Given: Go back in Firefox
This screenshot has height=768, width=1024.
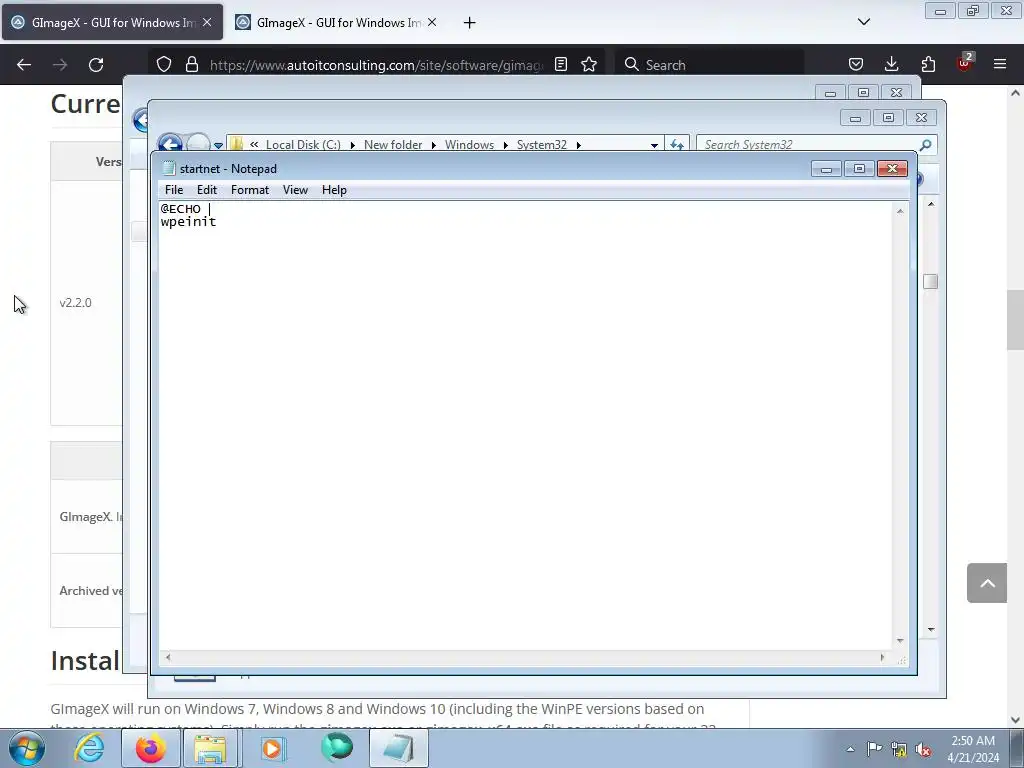Looking at the screenshot, I should pos(24,65).
